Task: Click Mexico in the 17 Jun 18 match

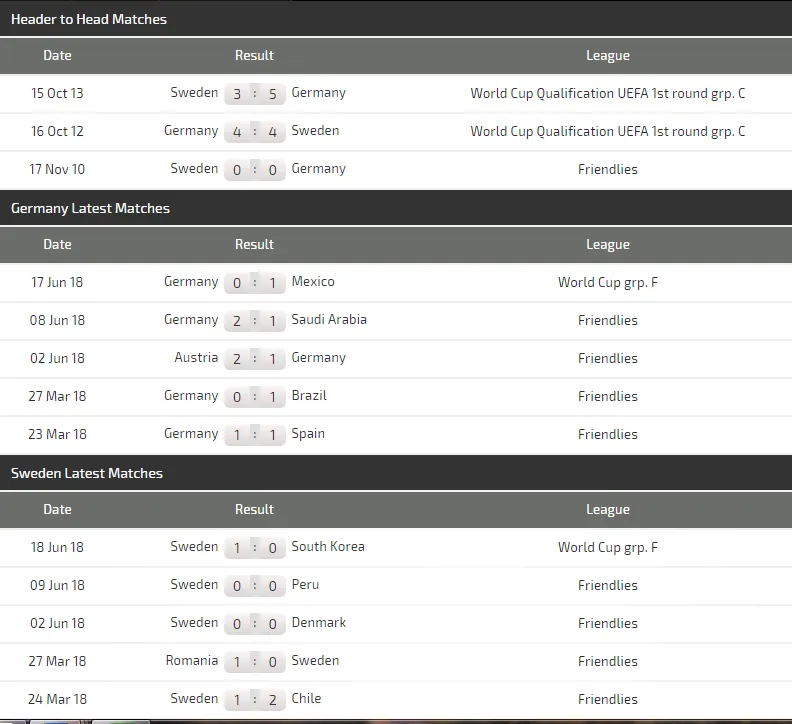Action: pyautogui.click(x=313, y=282)
